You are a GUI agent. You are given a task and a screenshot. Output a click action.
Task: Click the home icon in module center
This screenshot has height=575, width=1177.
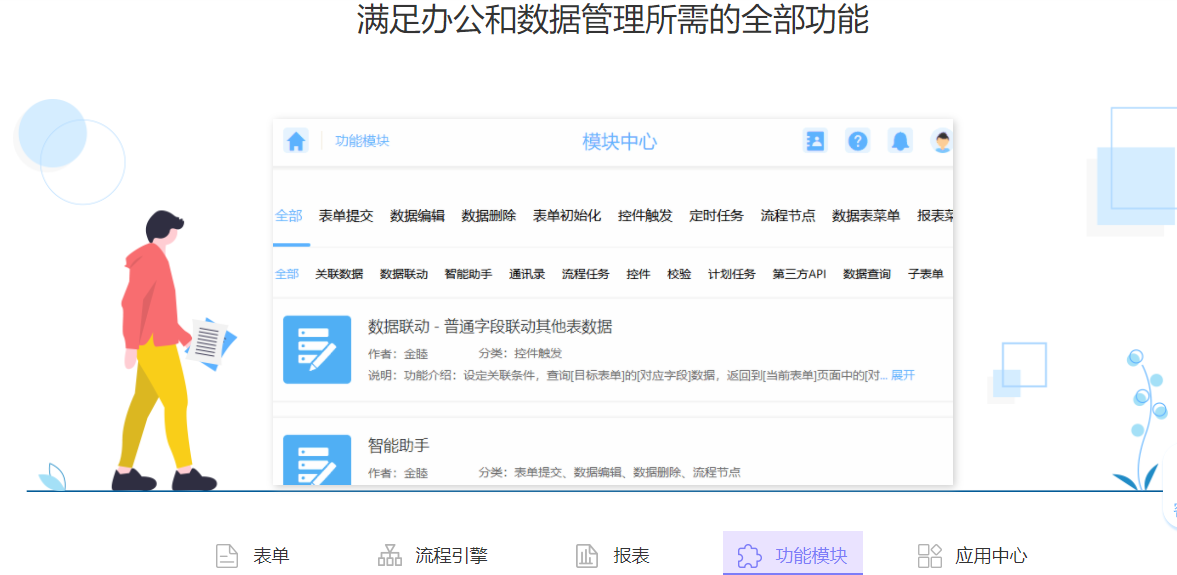click(295, 141)
